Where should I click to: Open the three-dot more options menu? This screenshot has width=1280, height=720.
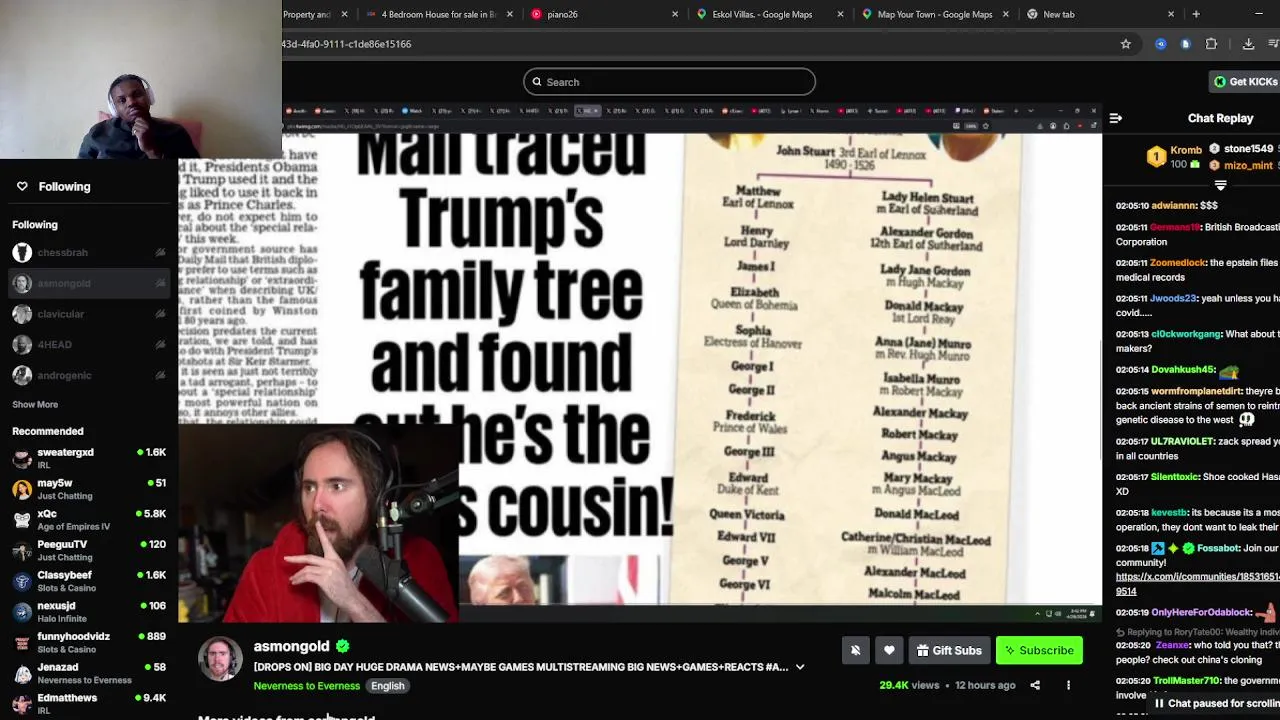(1068, 686)
